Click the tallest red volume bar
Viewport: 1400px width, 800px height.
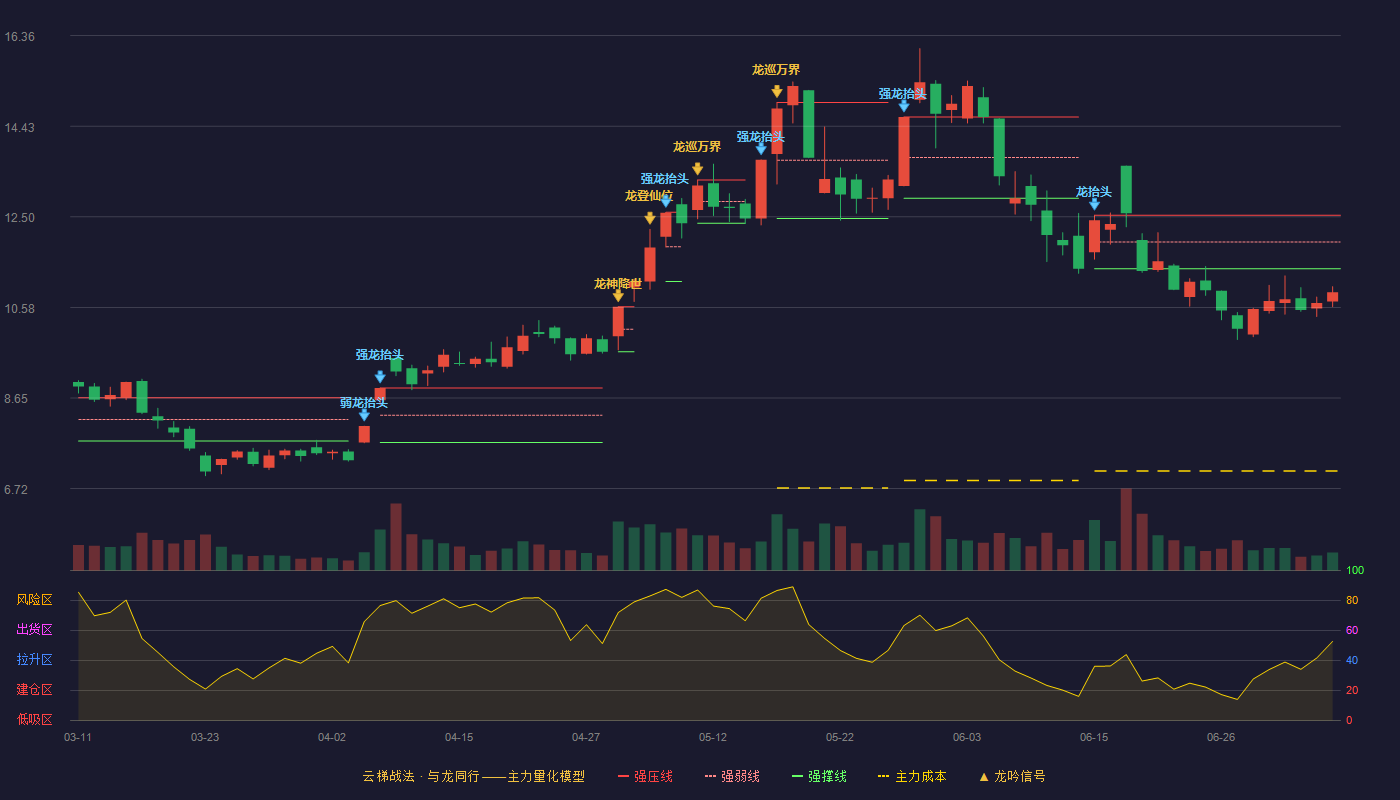(1126, 529)
